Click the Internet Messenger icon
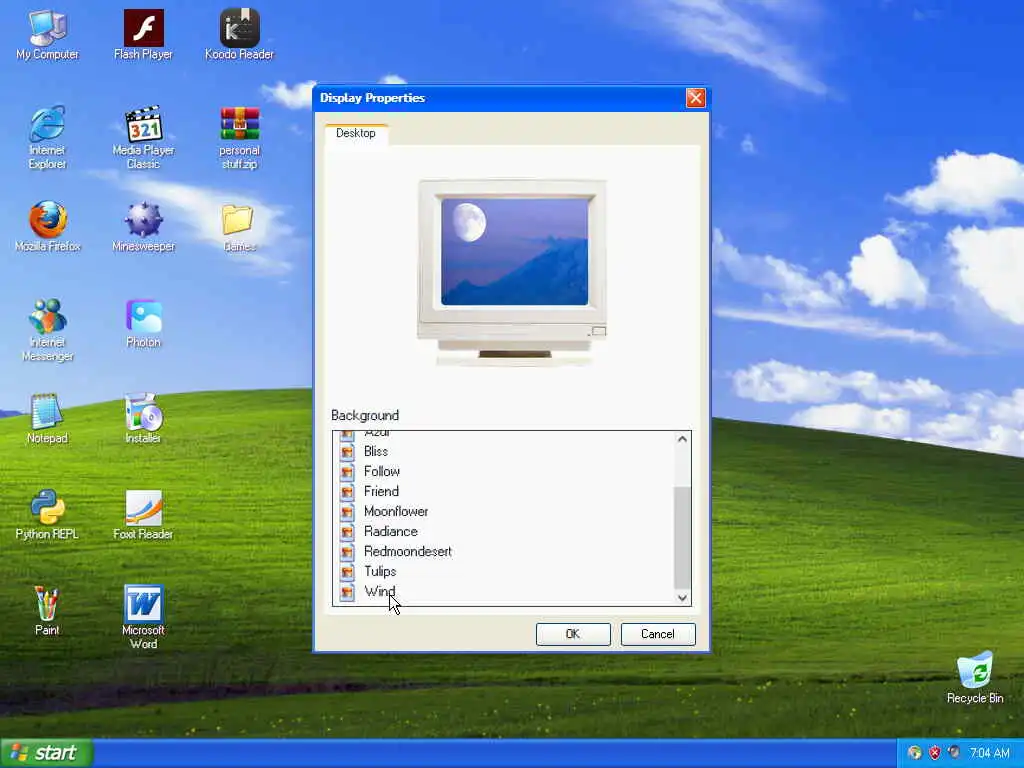Viewport: 1024px width, 768px height. [x=47, y=330]
